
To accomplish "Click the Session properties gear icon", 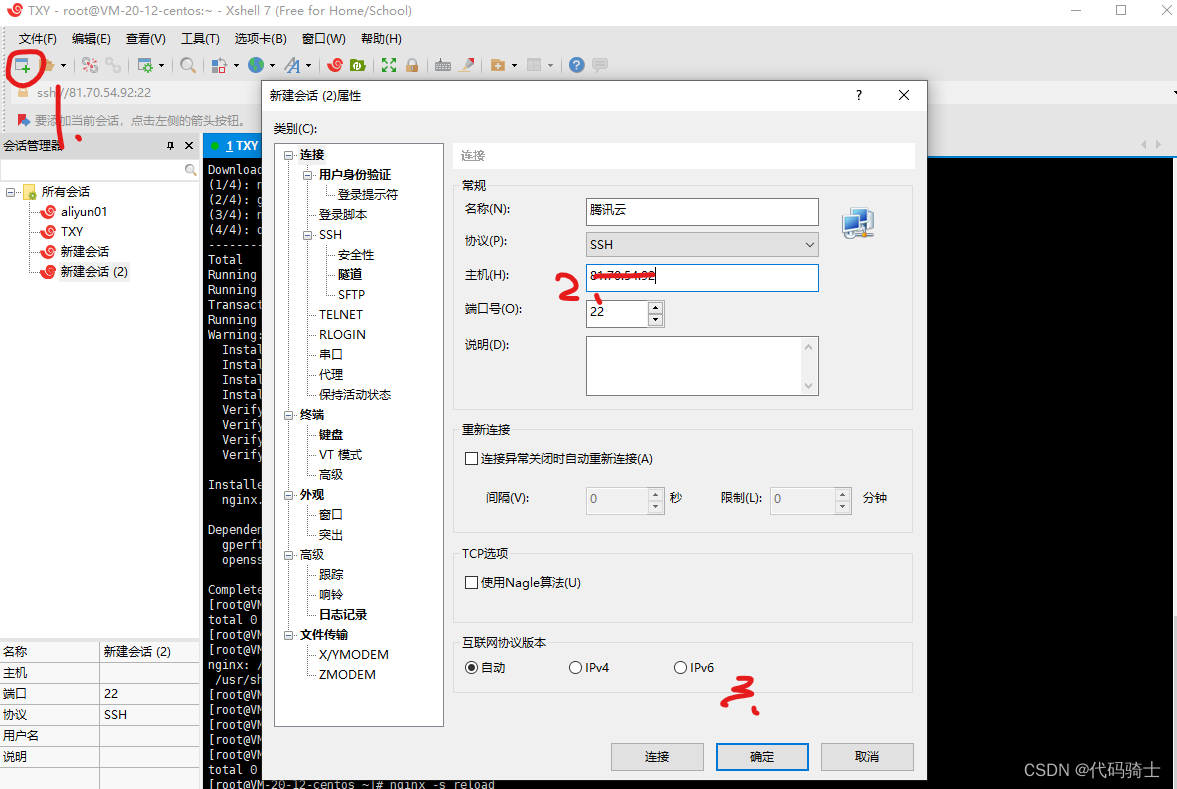I will click(x=145, y=65).
